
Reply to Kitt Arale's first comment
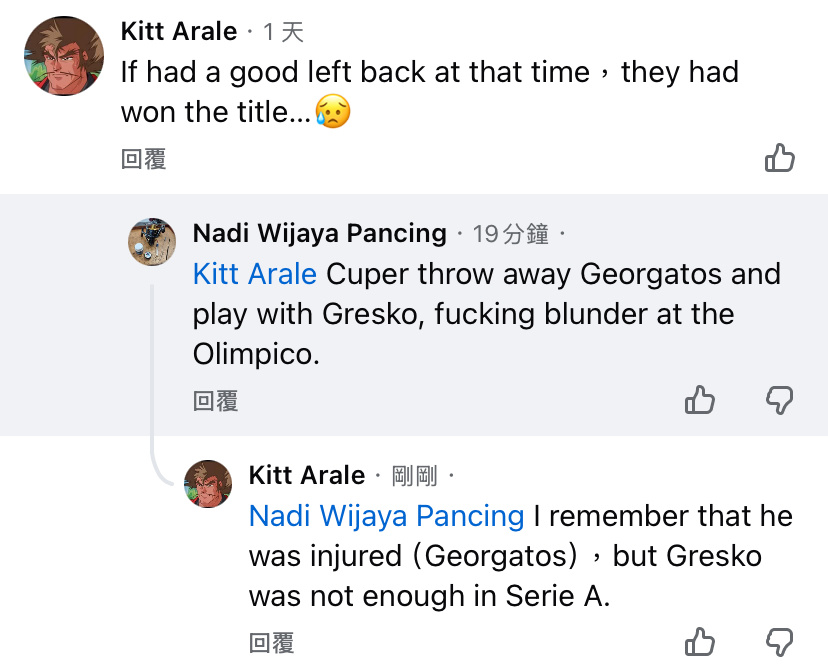pyautogui.click(x=143, y=159)
